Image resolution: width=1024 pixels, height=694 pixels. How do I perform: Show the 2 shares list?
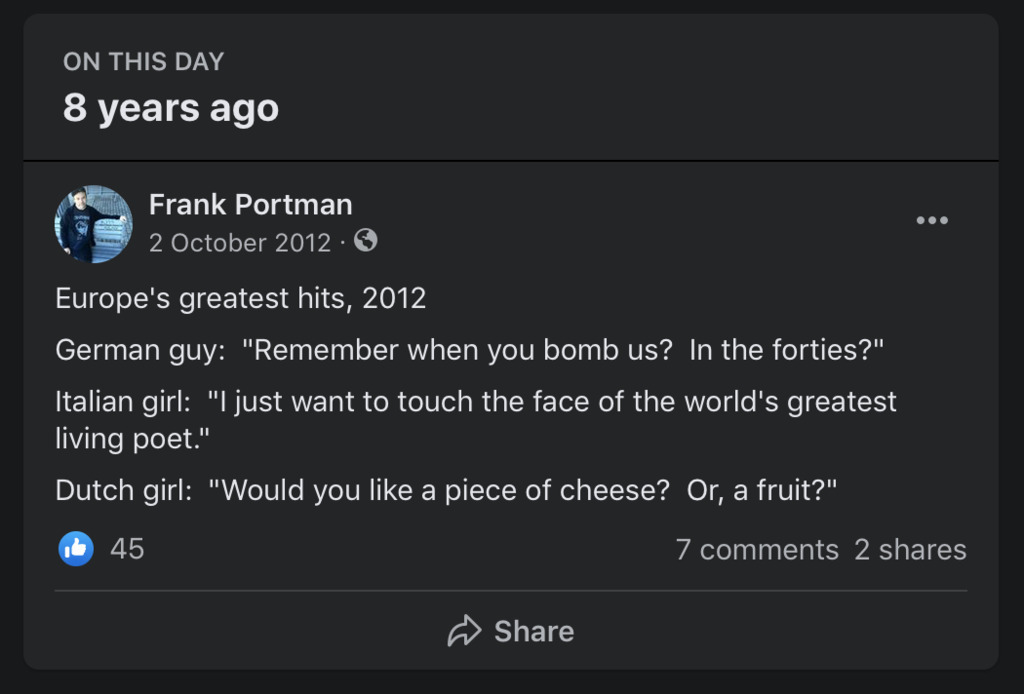[x=910, y=549]
